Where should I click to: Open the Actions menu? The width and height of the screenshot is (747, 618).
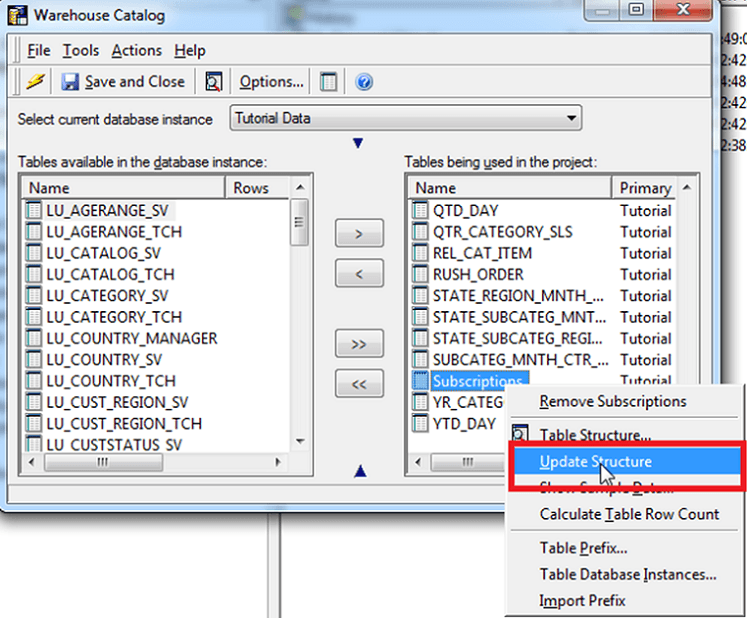click(x=136, y=50)
